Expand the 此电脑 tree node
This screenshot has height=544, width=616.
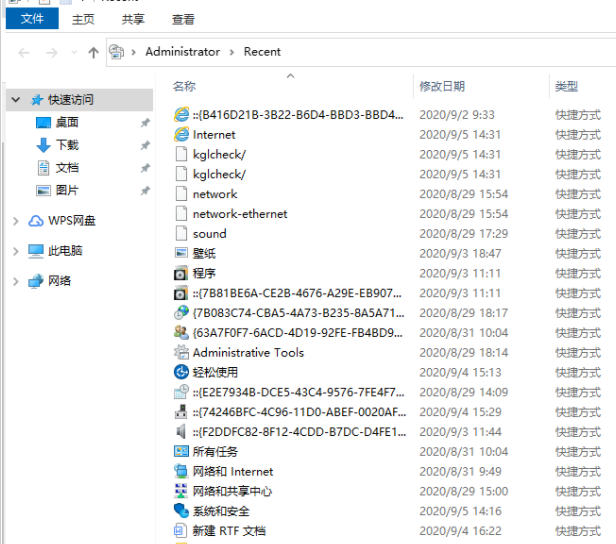point(16,251)
